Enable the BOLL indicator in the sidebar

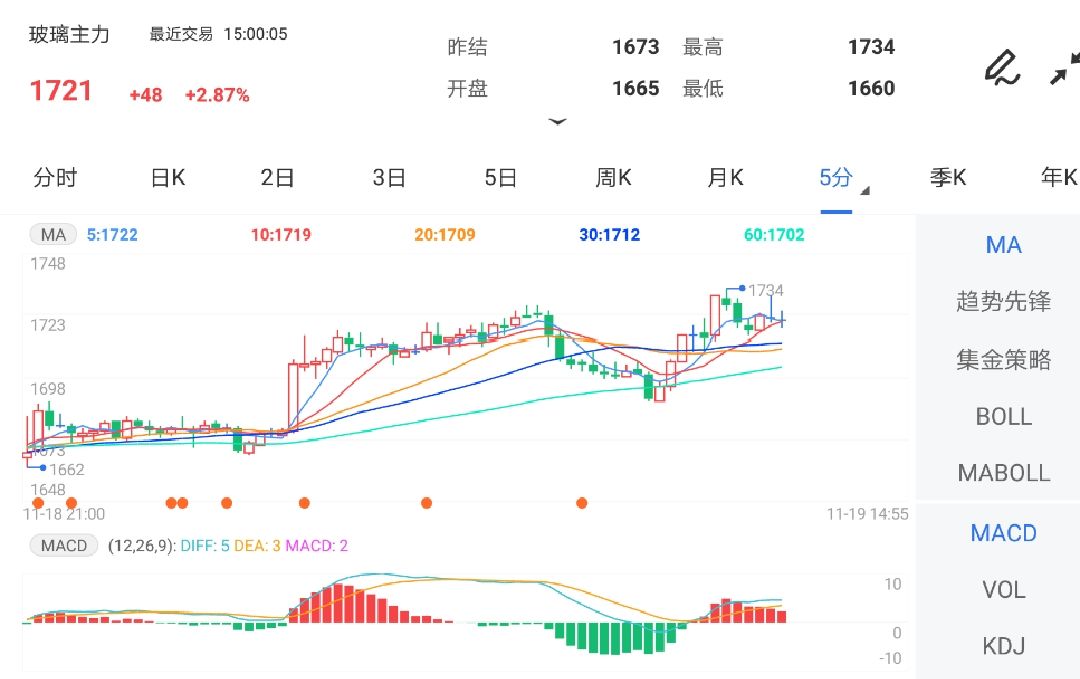point(1003,416)
